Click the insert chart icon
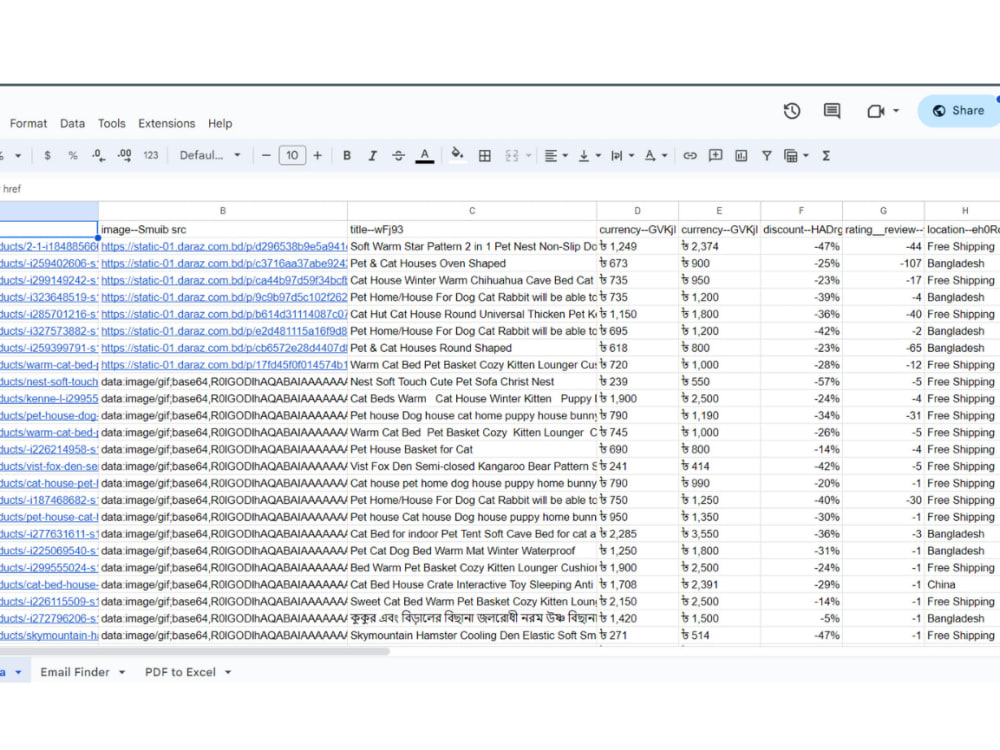 pos(741,156)
